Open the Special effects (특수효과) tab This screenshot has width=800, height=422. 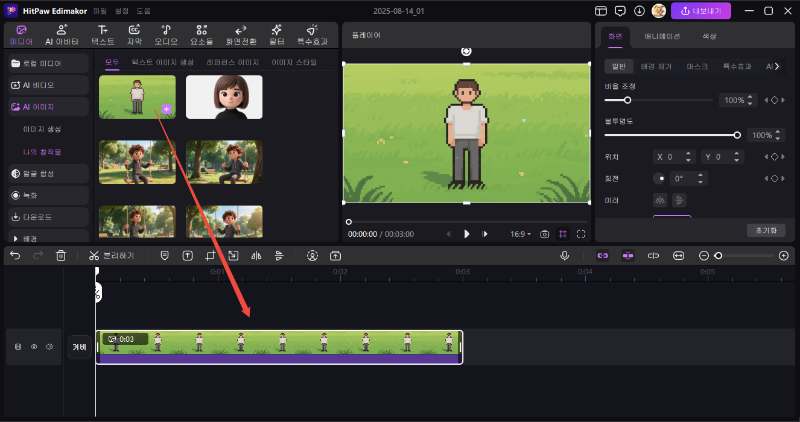click(312, 35)
